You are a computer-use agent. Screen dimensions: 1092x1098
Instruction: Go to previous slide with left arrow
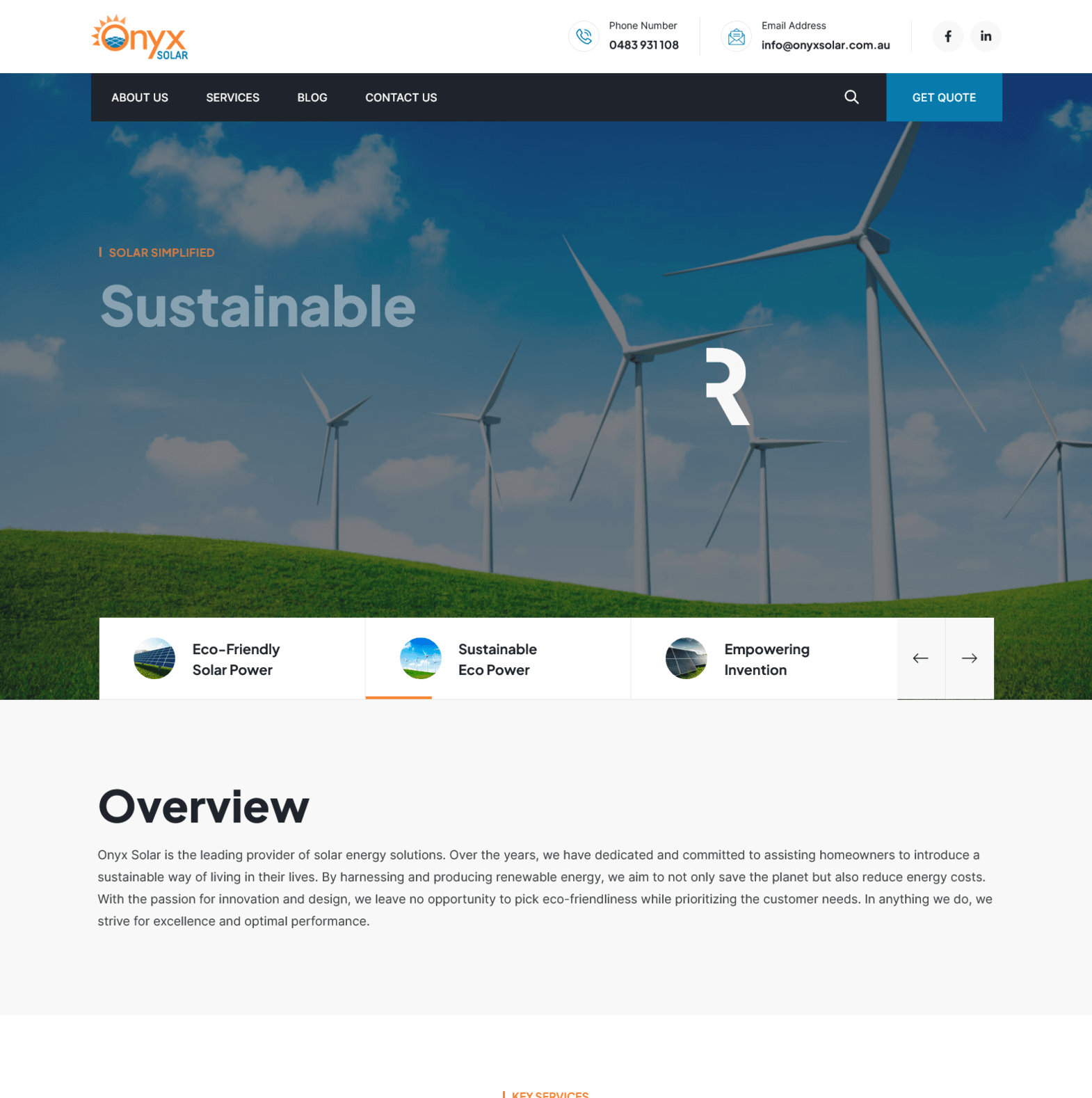pyautogui.click(x=921, y=658)
